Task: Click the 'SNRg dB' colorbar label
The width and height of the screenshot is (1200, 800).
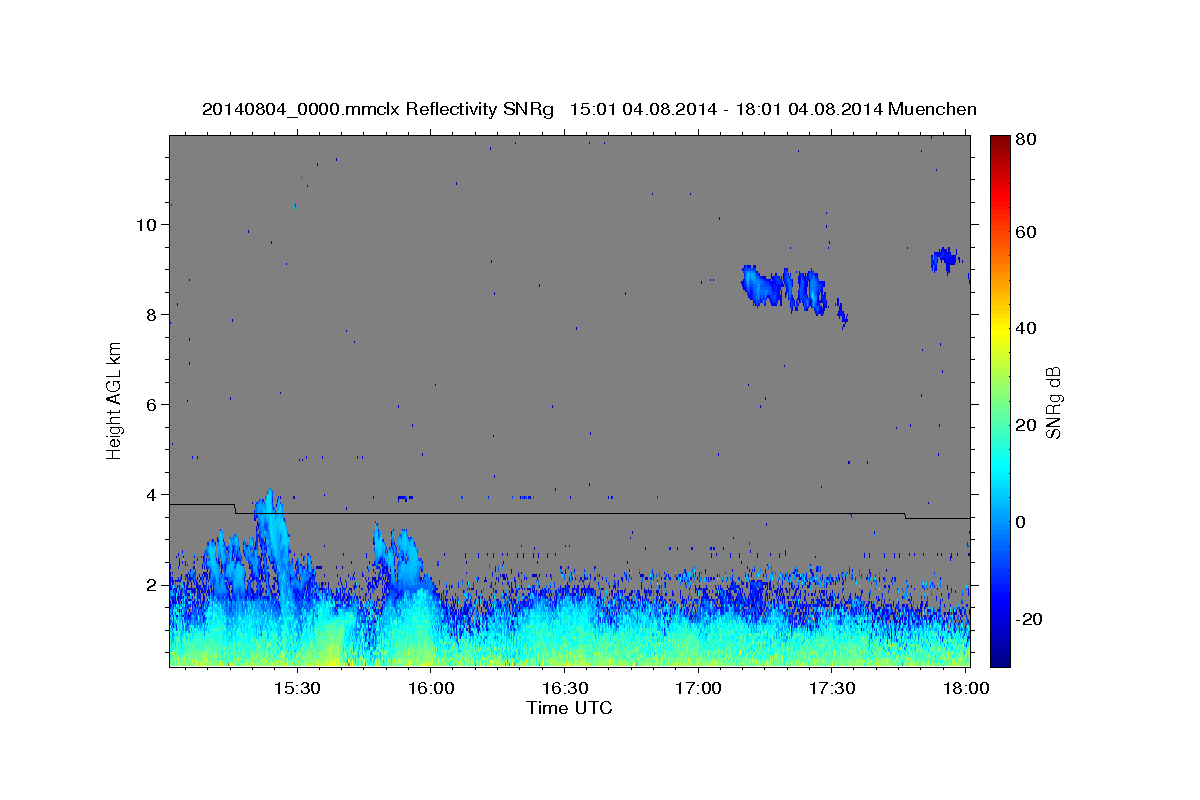Action: (1053, 403)
